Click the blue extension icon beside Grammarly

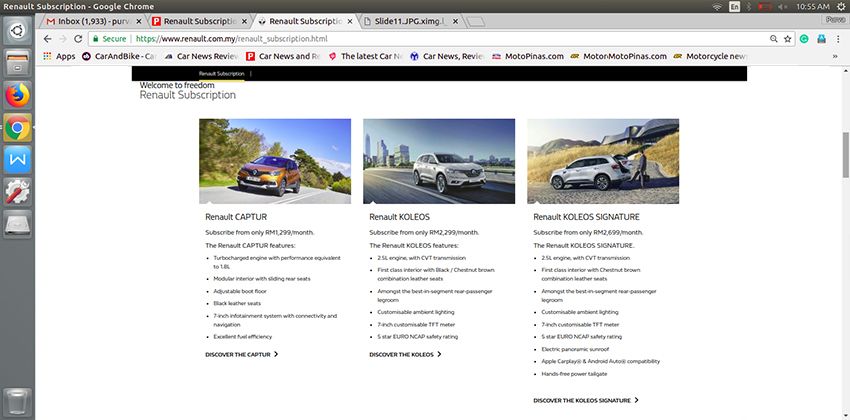click(821, 39)
